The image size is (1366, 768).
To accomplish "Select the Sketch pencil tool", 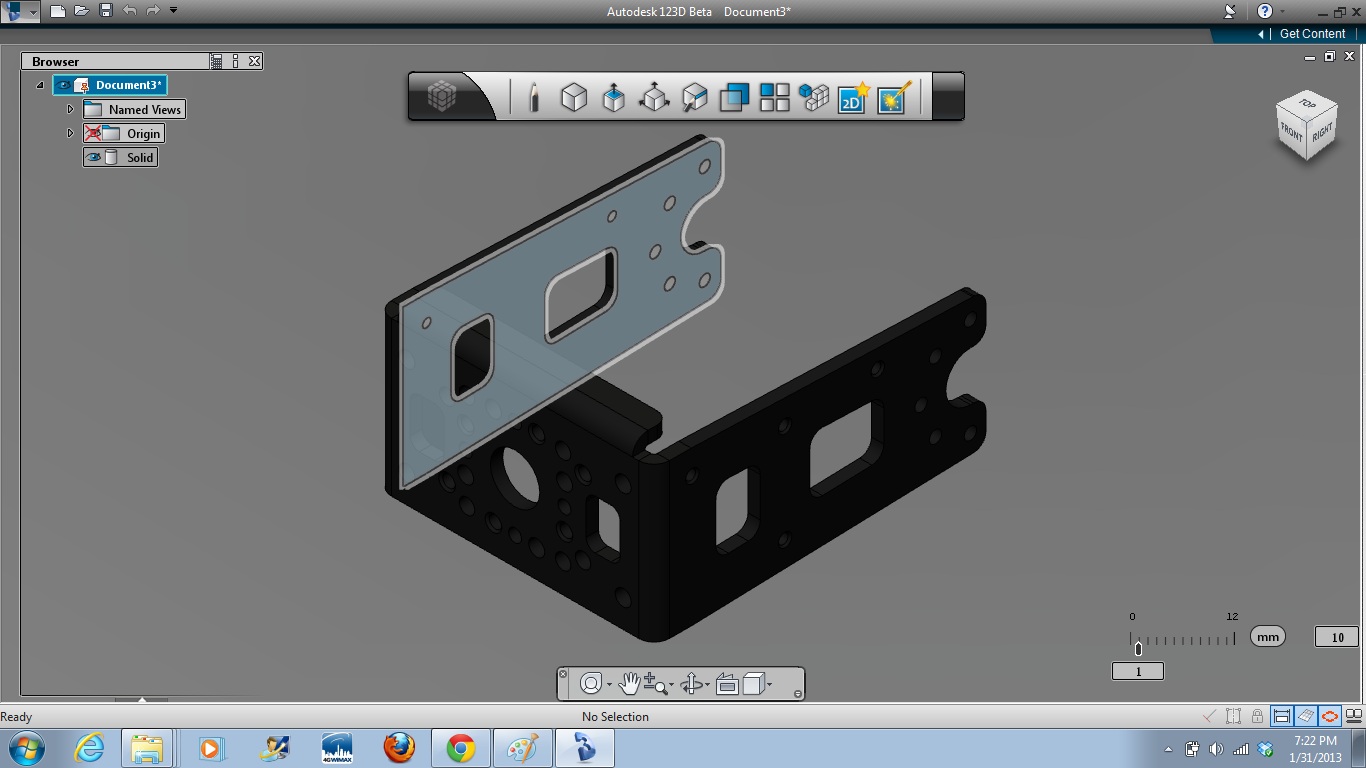I will click(x=533, y=97).
